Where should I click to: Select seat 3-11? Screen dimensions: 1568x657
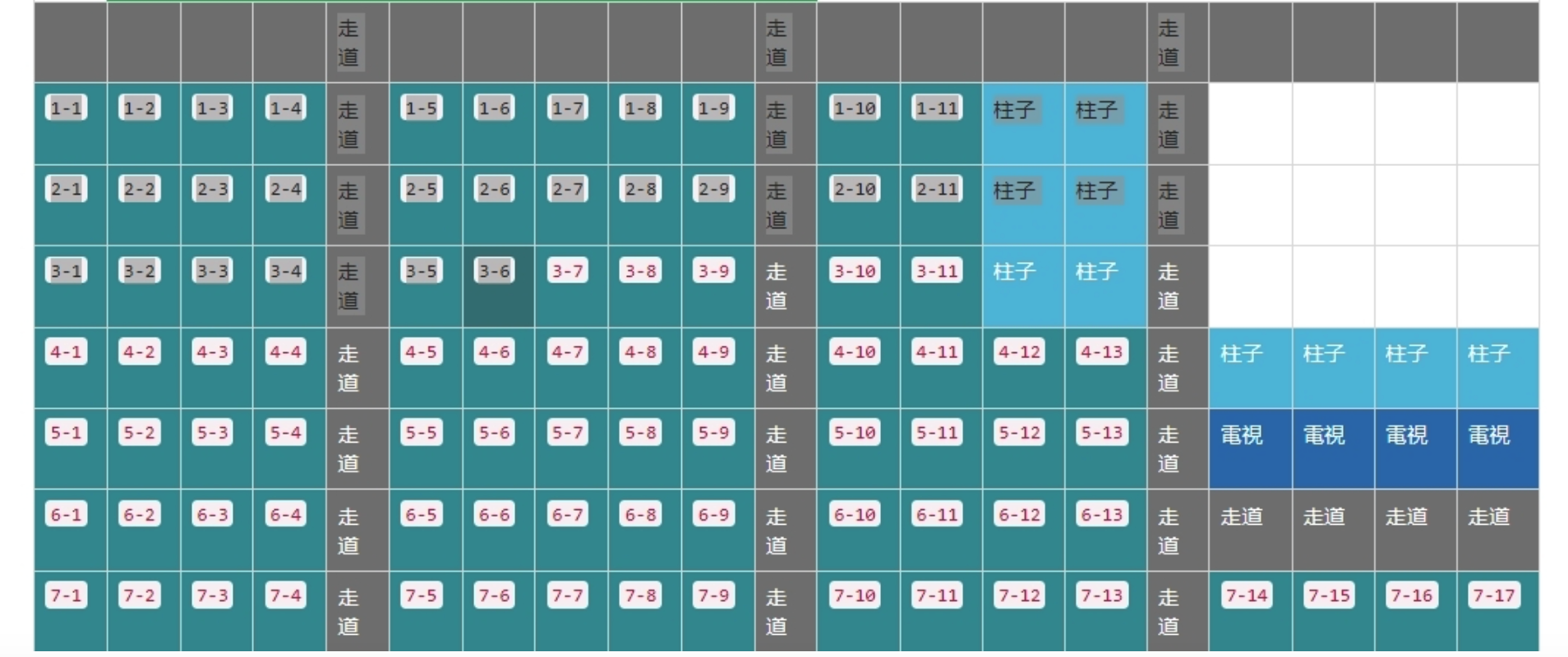click(937, 271)
